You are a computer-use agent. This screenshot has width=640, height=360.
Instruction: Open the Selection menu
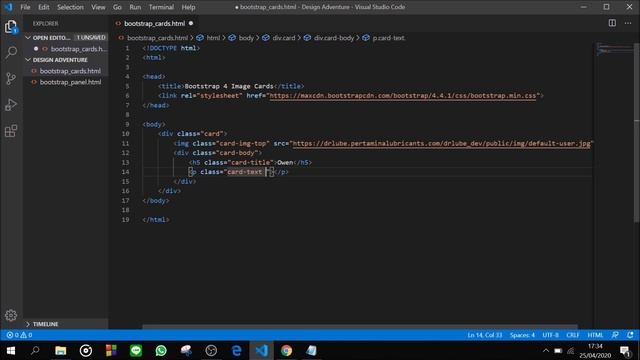pos(70,7)
